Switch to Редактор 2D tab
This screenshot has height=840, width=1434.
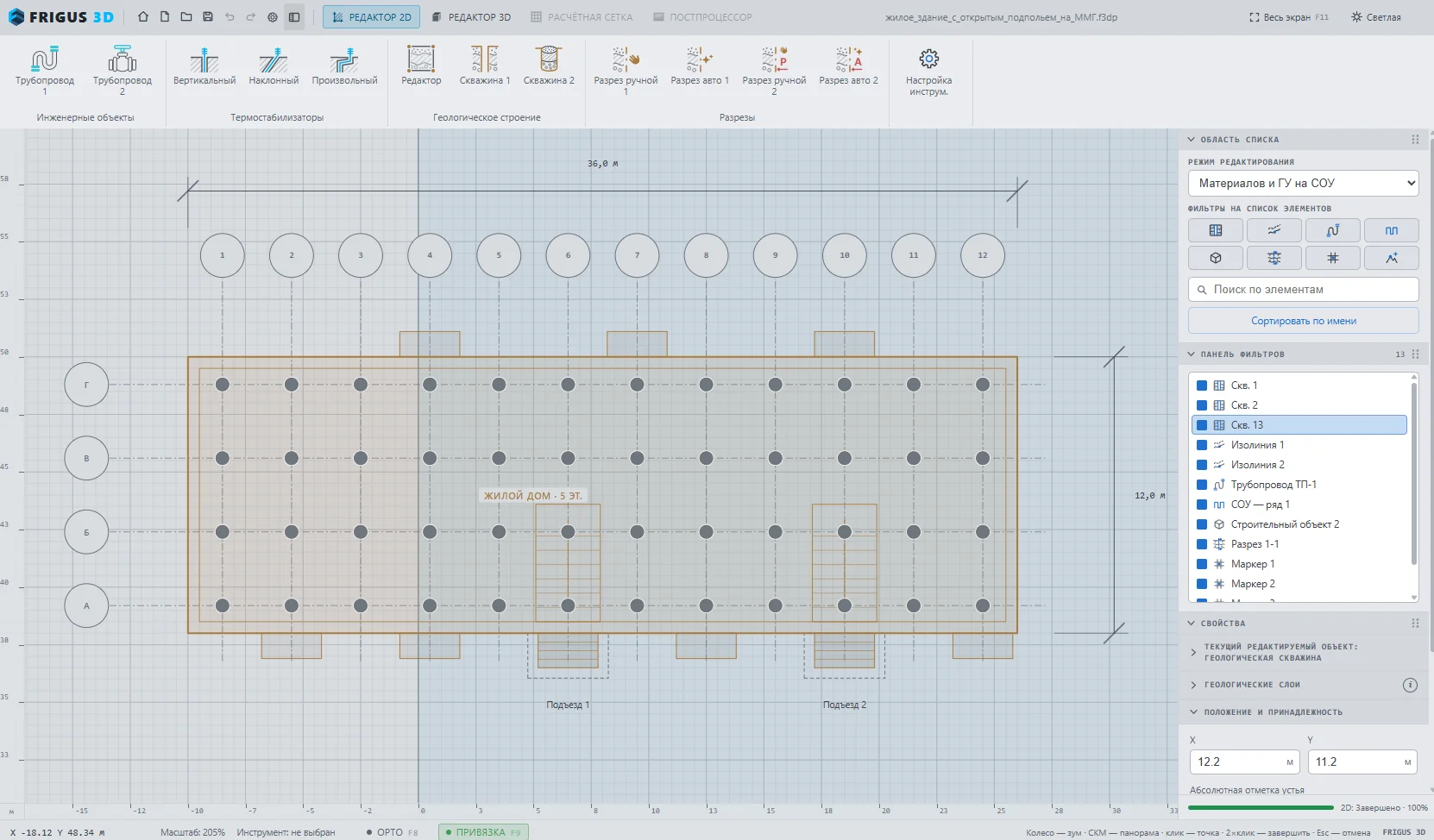pyautogui.click(x=371, y=17)
